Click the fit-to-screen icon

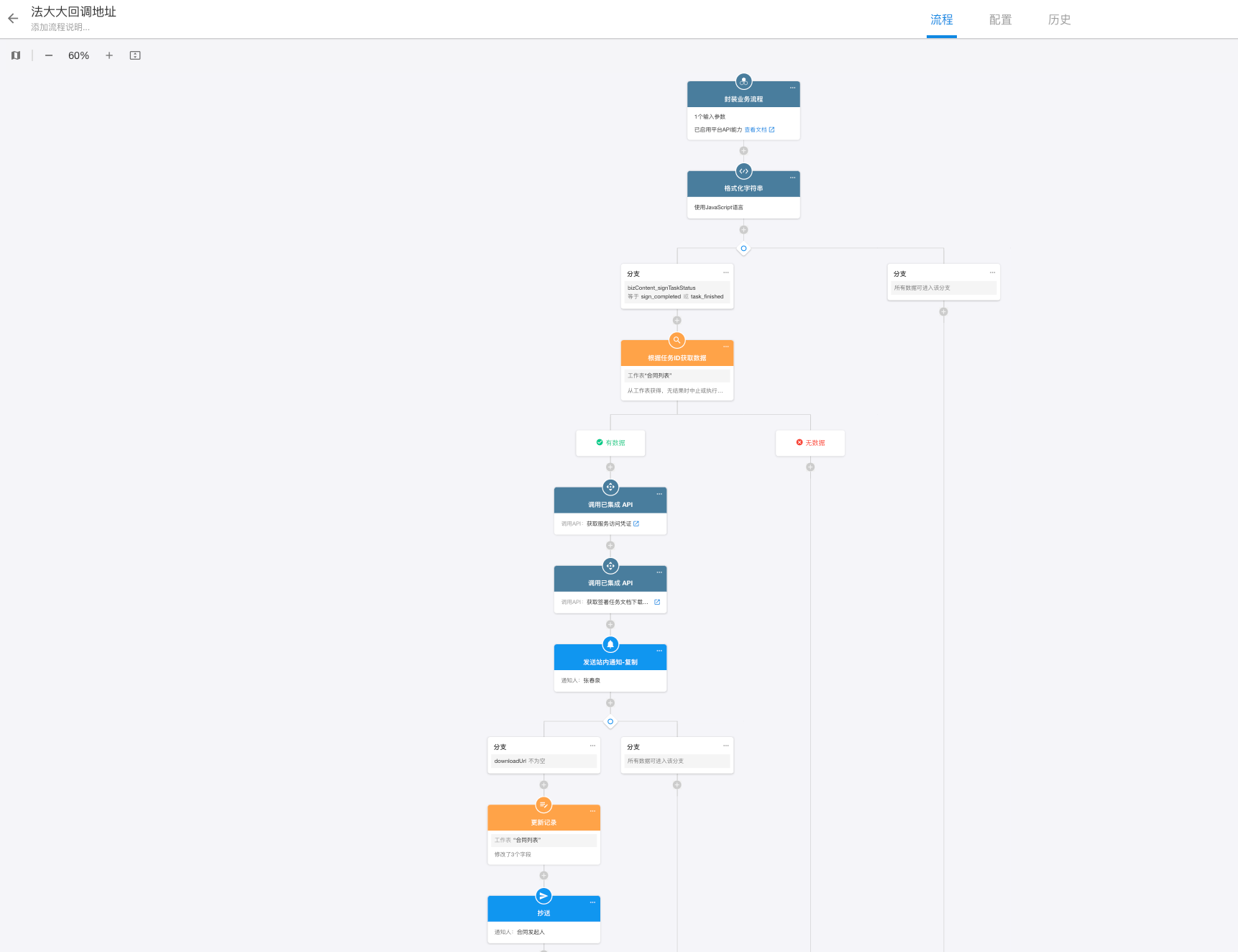(x=135, y=55)
